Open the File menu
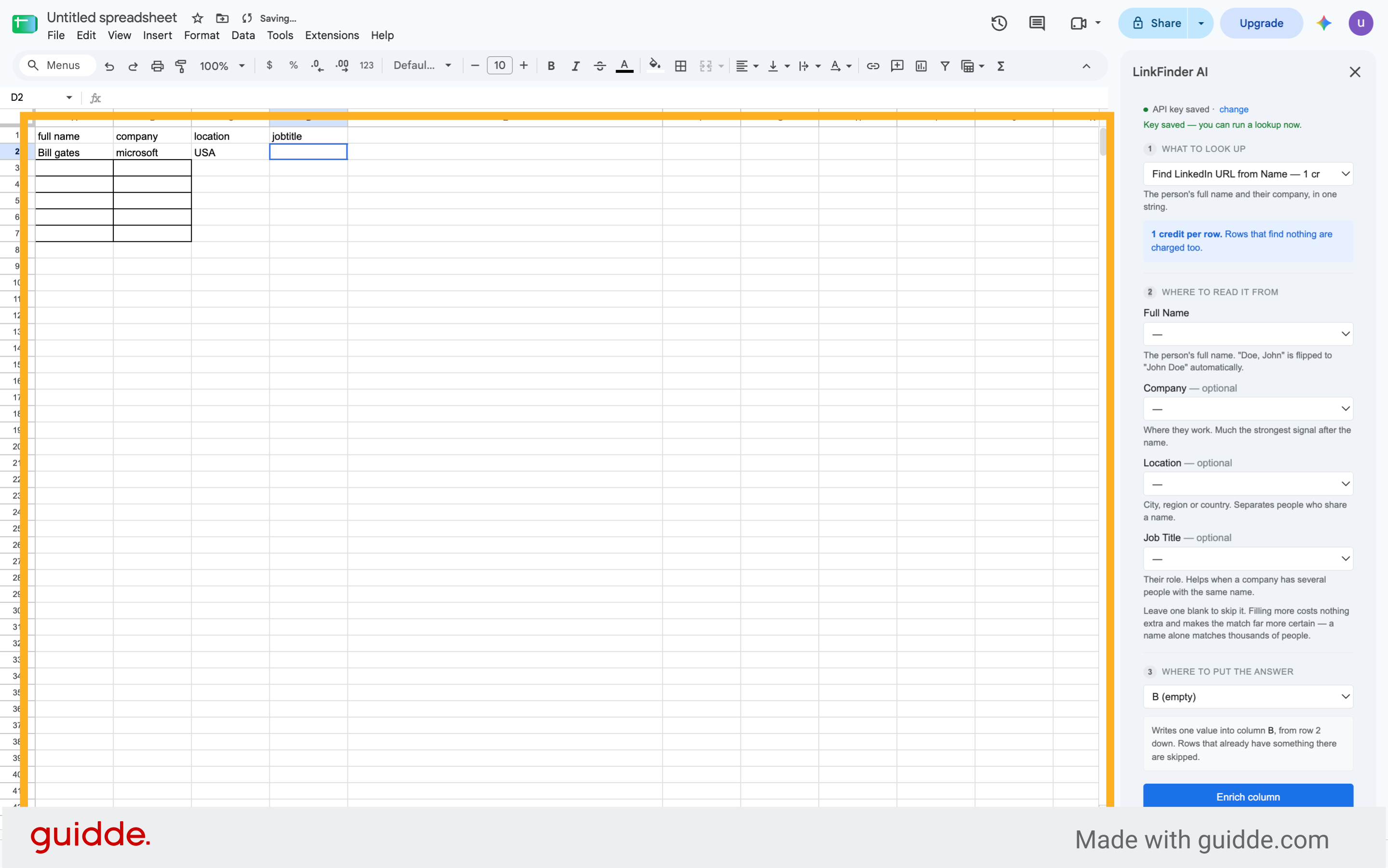1388x868 pixels. pos(56,35)
